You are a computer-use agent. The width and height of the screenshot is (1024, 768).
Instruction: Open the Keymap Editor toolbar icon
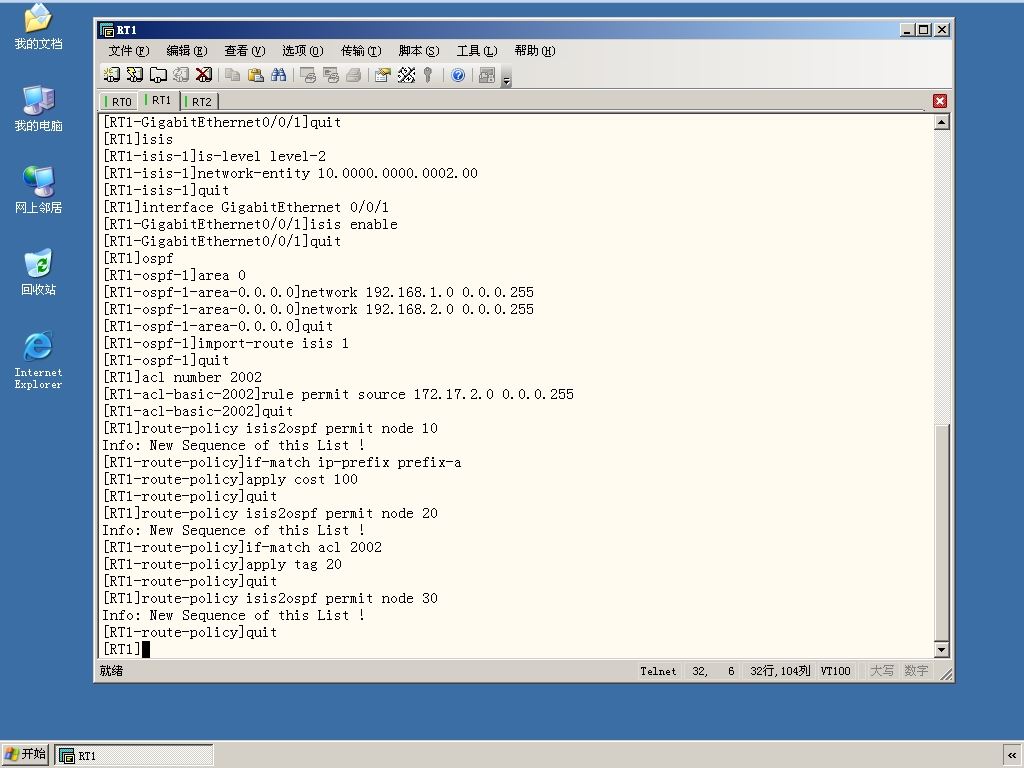pos(406,75)
